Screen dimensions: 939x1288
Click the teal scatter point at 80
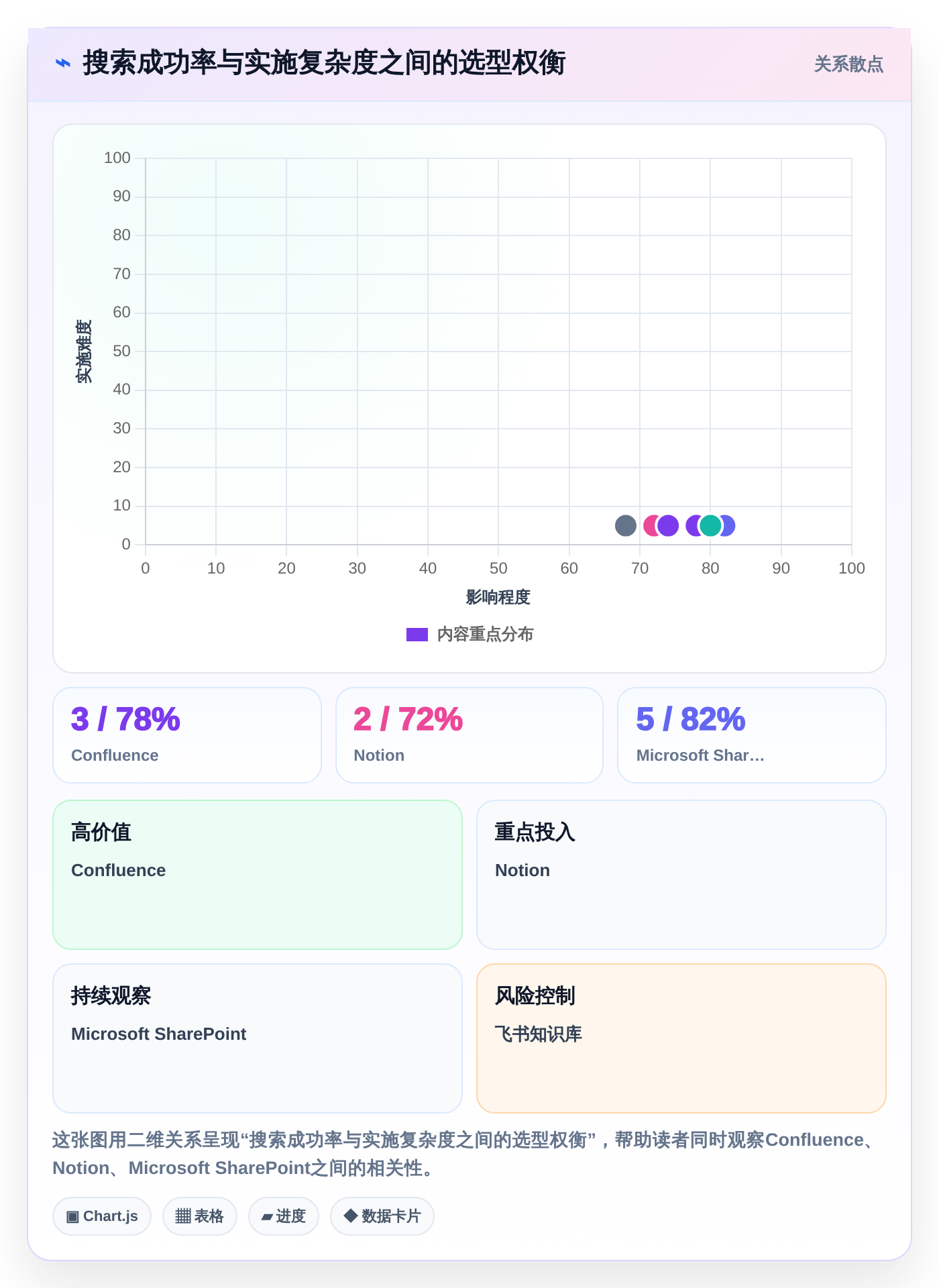pos(710,526)
